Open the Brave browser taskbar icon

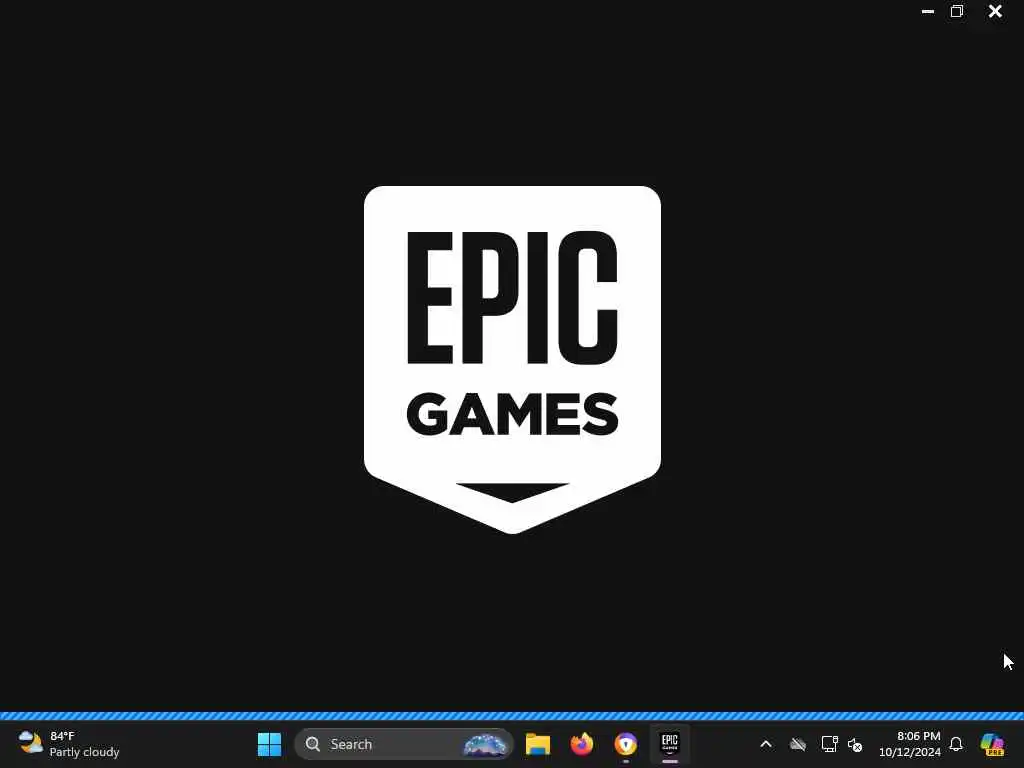pos(626,744)
